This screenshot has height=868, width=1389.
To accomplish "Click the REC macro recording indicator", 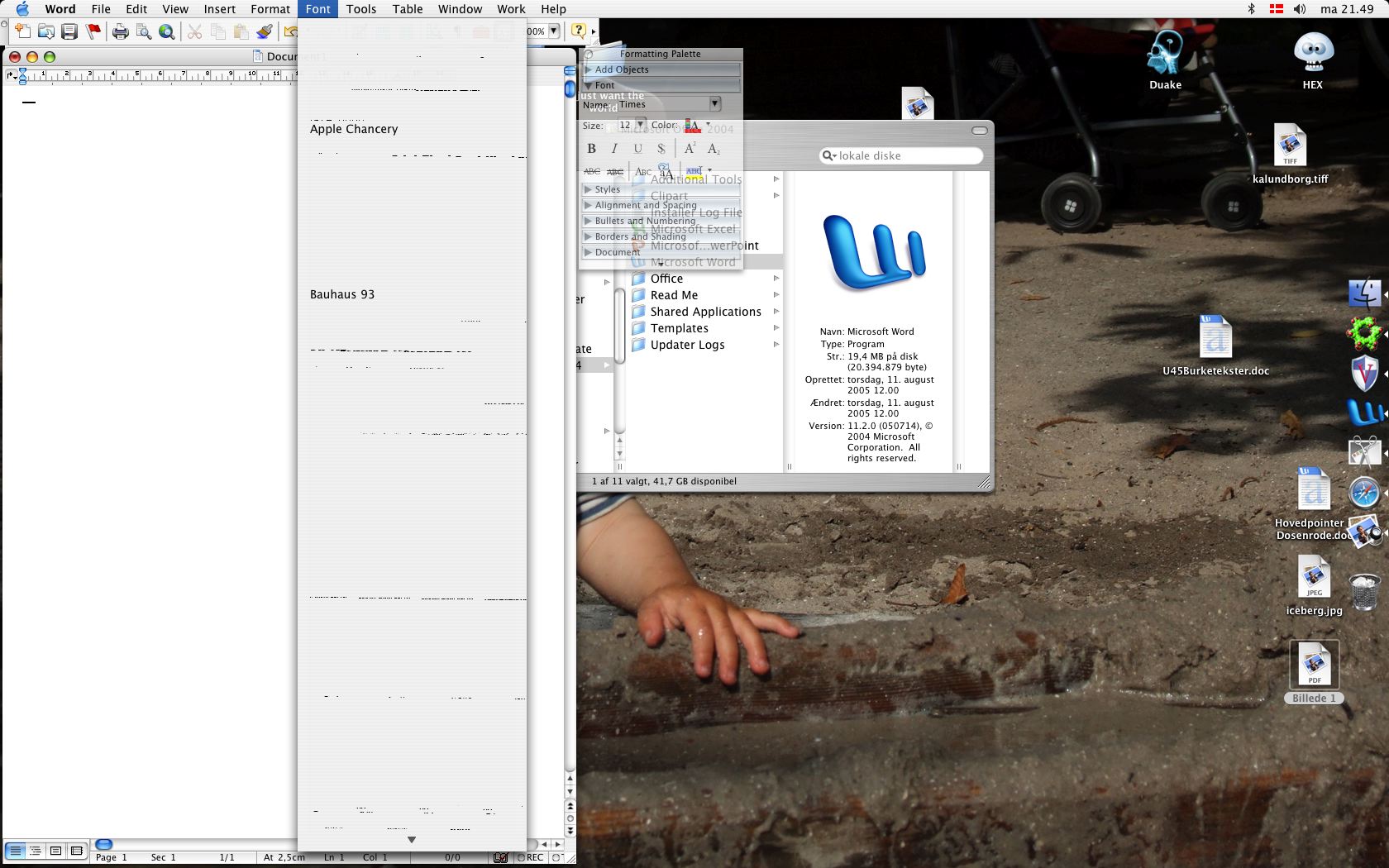I will [531, 857].
